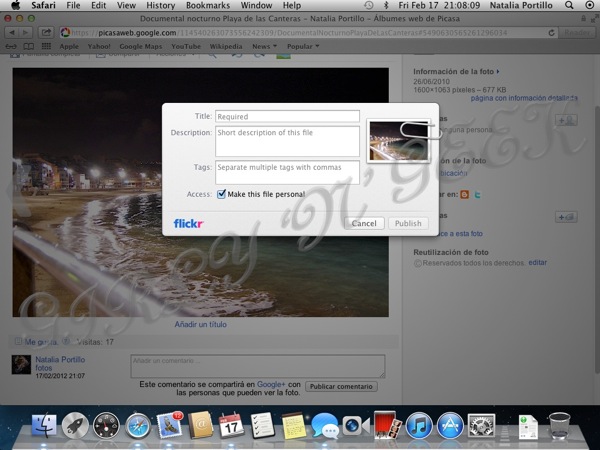Click the Añadir un comentario box
This screenshot has width=600, height=450.
tap(258, 366)
